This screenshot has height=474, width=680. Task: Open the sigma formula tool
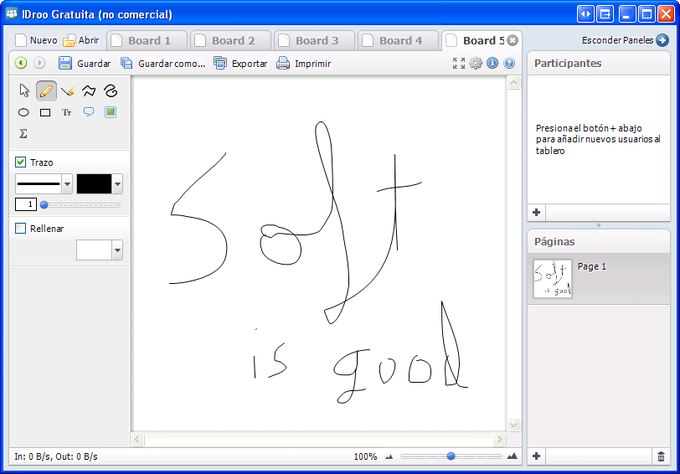24,133
